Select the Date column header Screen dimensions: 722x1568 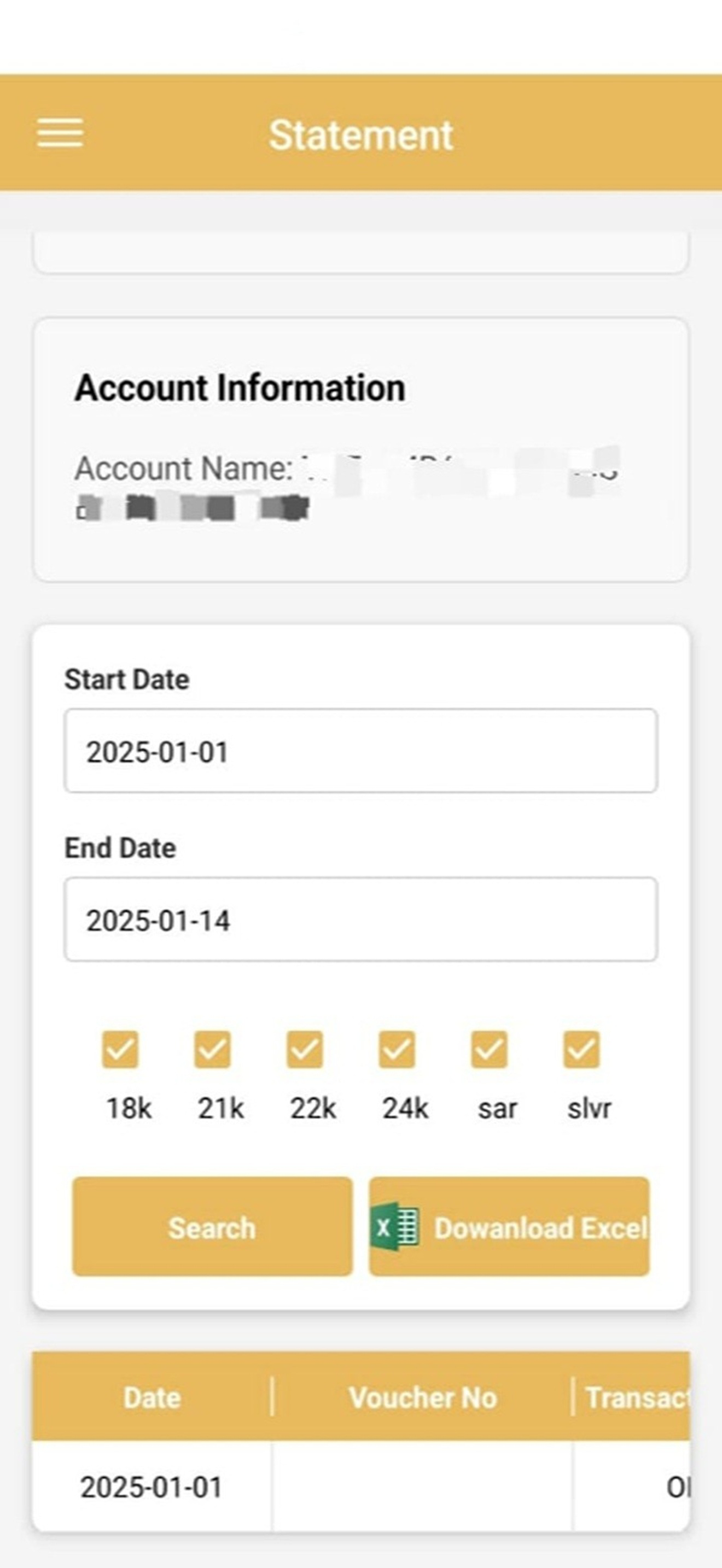tap(152, 1397)
